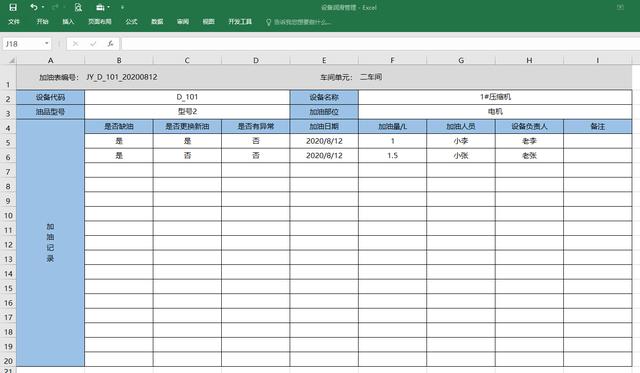Open the 文件 menu tab

click(14, 22)
